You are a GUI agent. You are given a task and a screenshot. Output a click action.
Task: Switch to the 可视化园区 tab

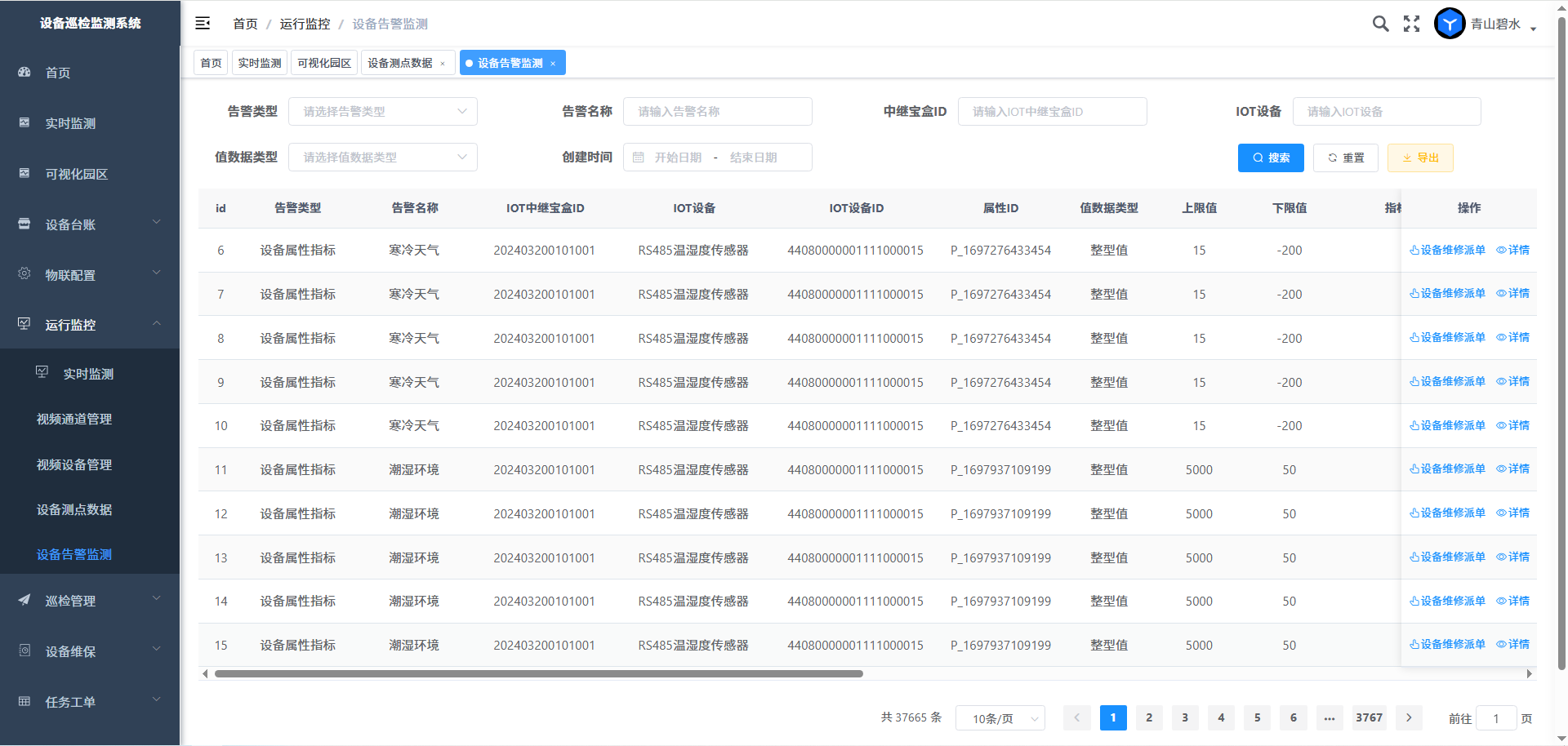click(324, 64)
